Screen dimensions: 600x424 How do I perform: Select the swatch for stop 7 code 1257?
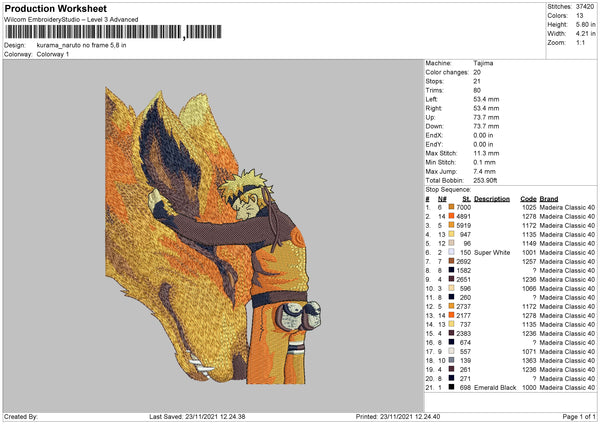[x=452, y=261]
